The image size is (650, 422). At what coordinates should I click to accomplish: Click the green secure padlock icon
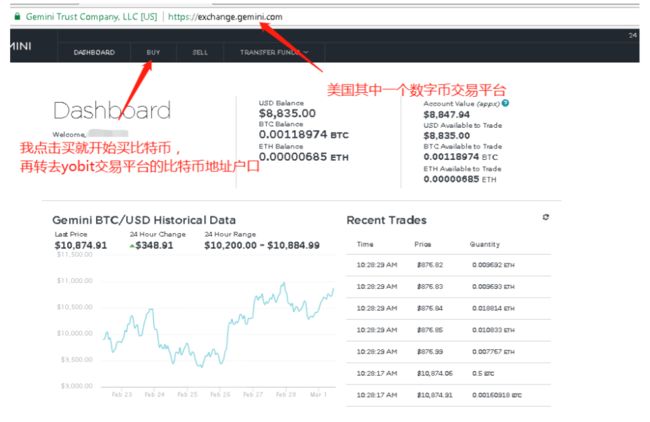pyautogui.click(x=17, y=17)
